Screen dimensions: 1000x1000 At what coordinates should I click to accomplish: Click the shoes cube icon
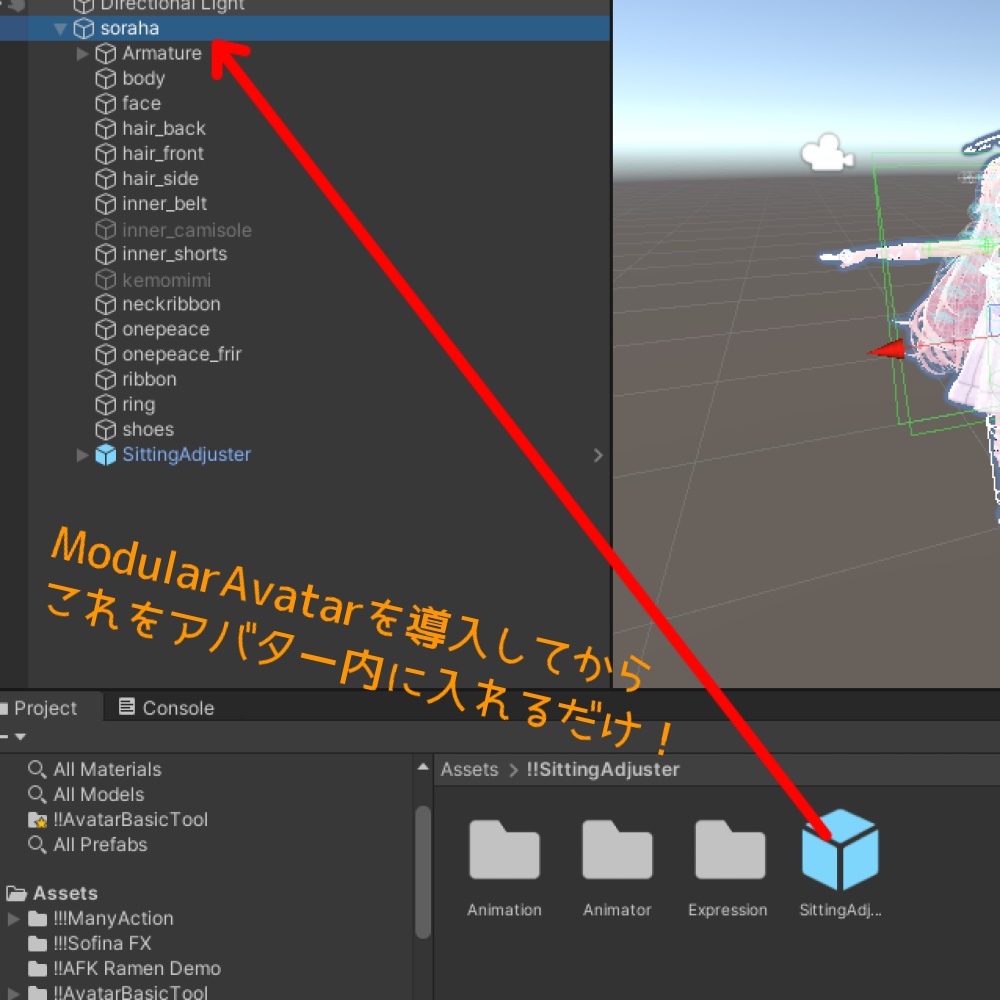[x=105, y=430]
